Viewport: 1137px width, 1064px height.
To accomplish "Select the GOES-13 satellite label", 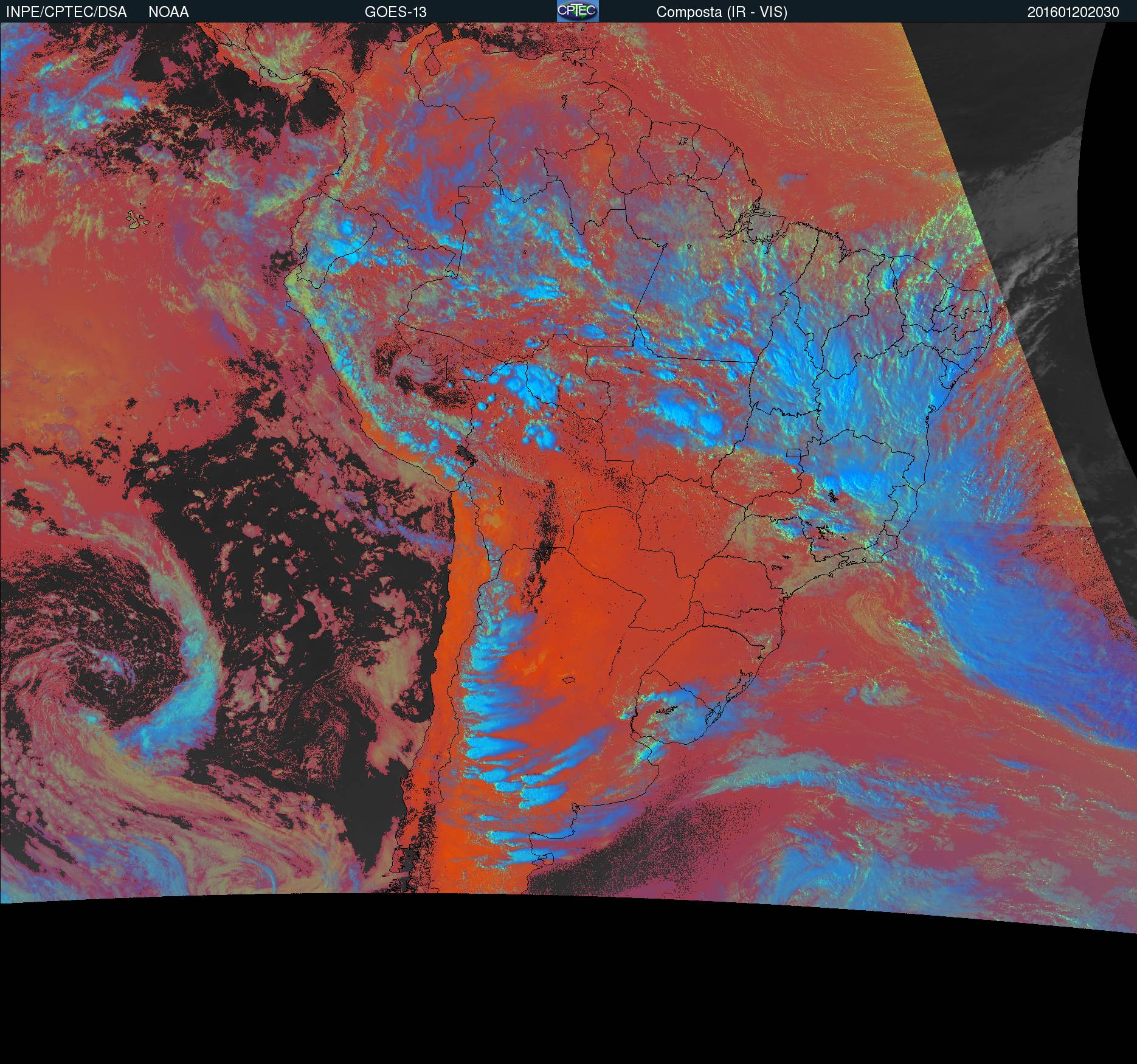I will click(395, 12).
